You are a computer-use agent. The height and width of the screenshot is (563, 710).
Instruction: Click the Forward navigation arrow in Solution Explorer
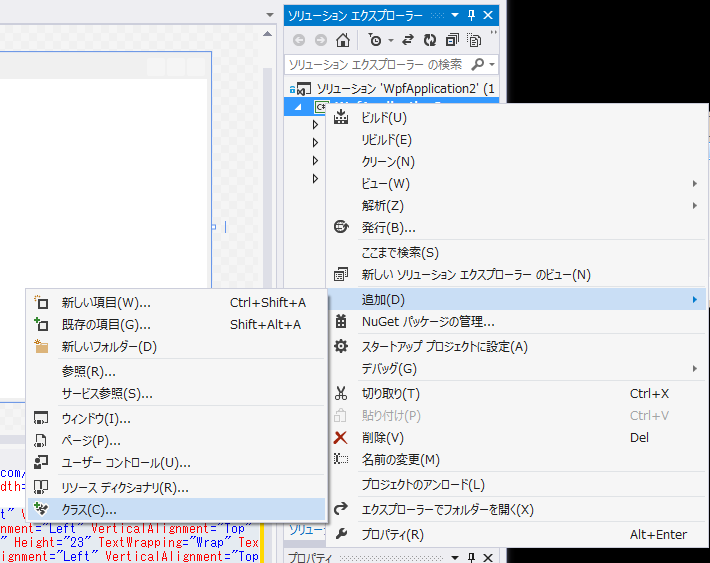pos(321,40)
